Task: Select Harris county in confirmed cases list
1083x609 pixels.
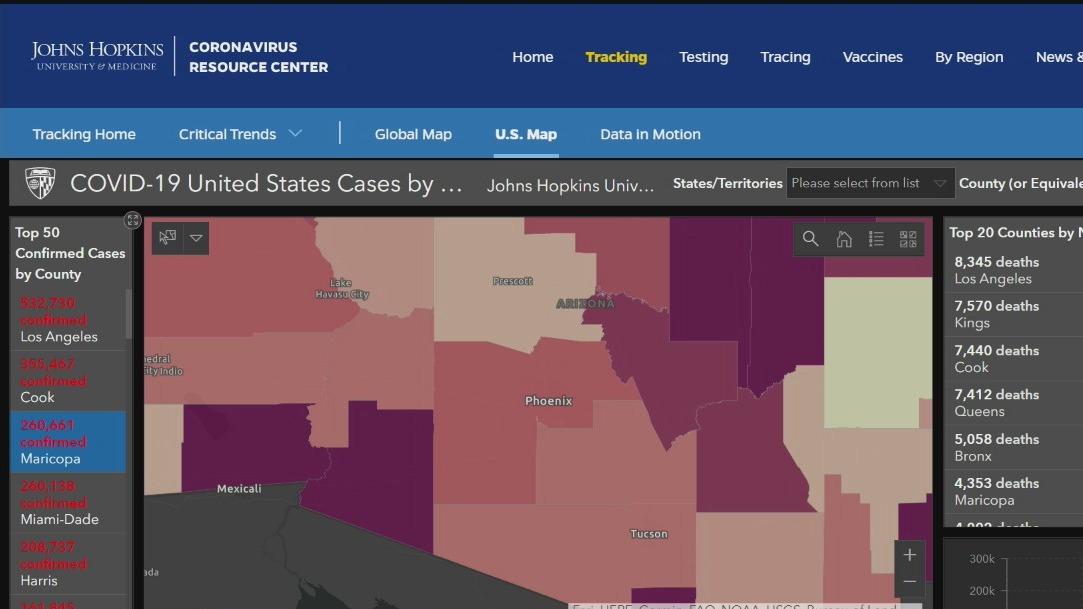Action: pos(68,563)
